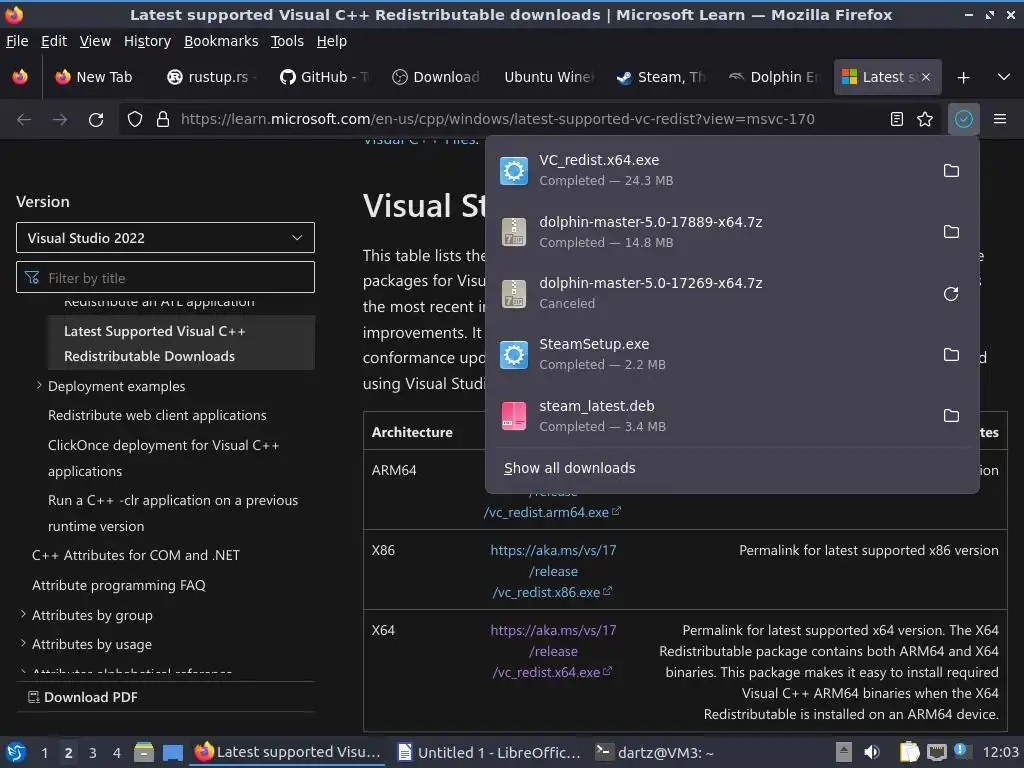
Task: Go forward one page
Action: 59,120
